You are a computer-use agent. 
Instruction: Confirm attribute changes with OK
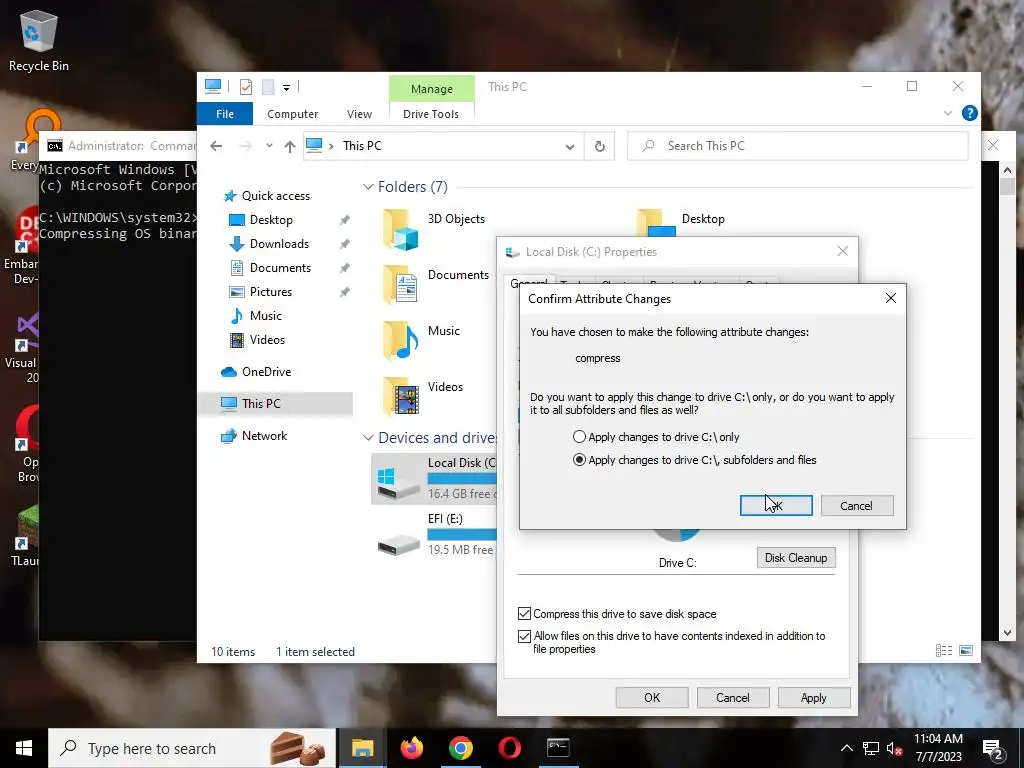776,505
